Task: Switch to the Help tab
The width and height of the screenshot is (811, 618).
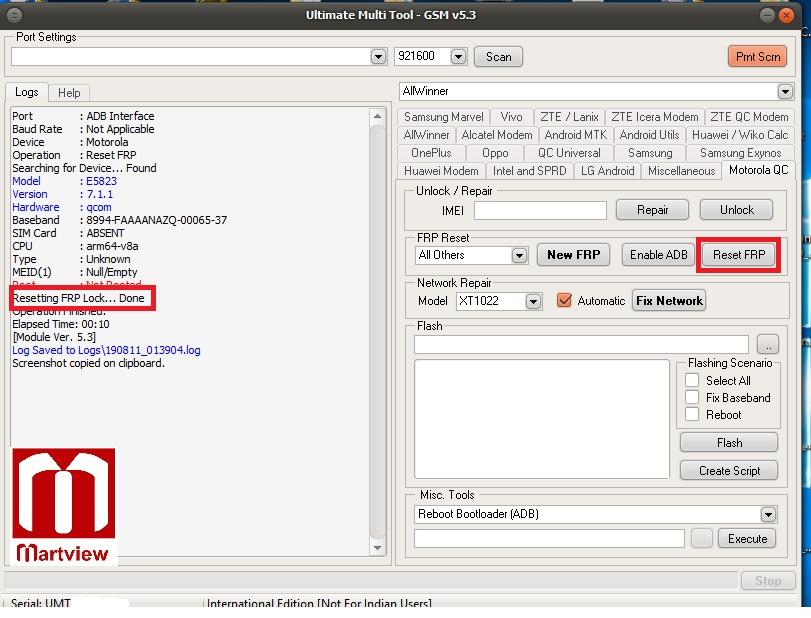Action: tap(69, 93)
